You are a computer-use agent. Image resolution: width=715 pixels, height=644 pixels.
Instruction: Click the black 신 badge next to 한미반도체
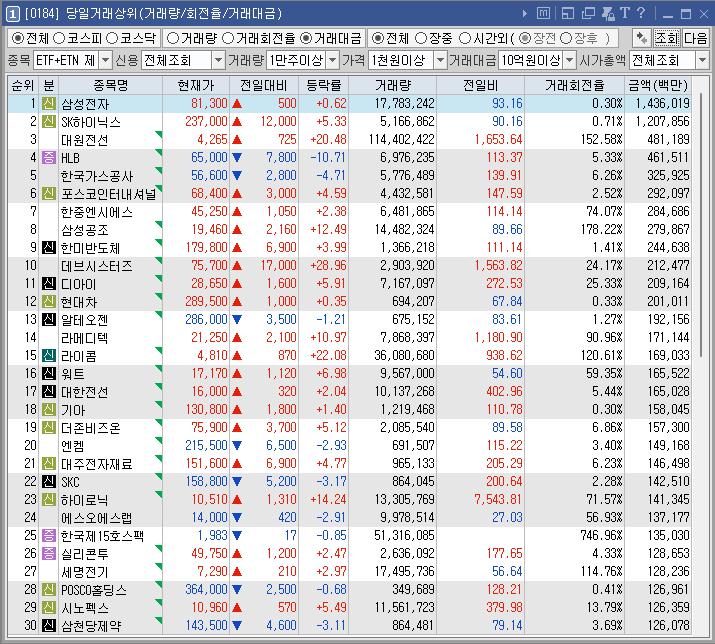click(x=49, y=247)
